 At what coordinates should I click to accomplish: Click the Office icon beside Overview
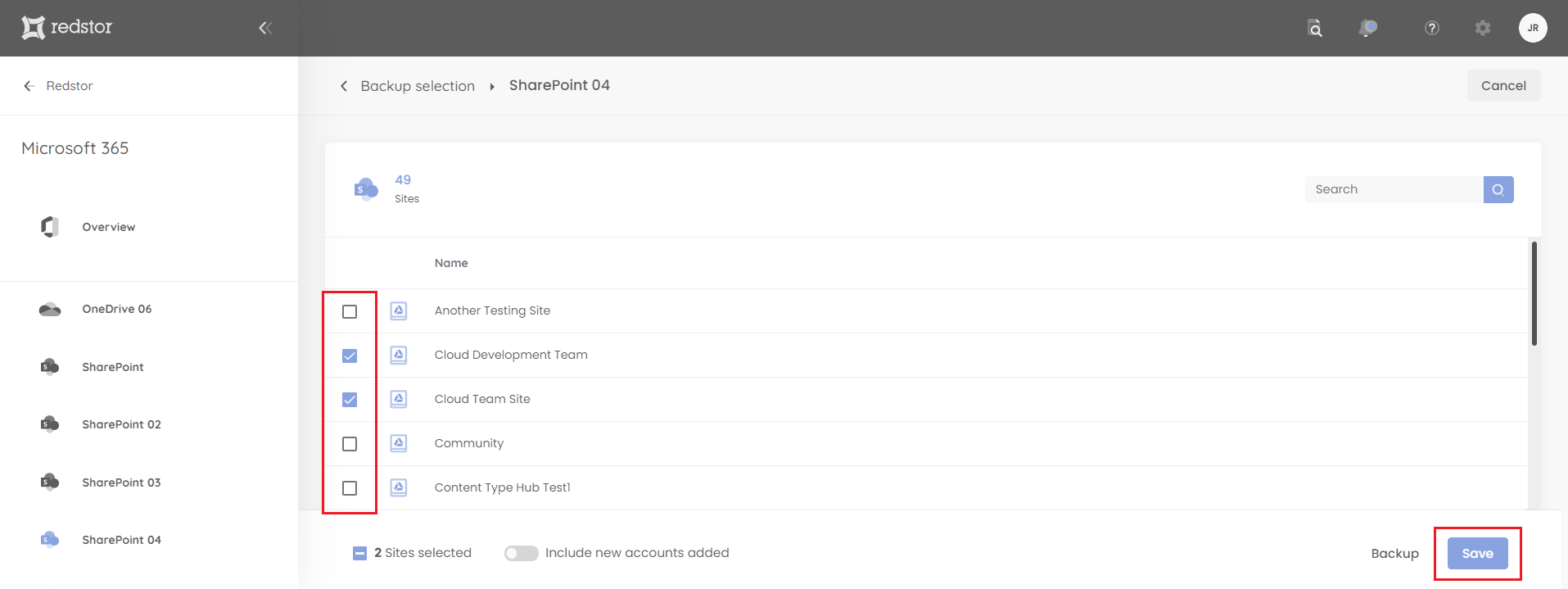tap(50, 227)
